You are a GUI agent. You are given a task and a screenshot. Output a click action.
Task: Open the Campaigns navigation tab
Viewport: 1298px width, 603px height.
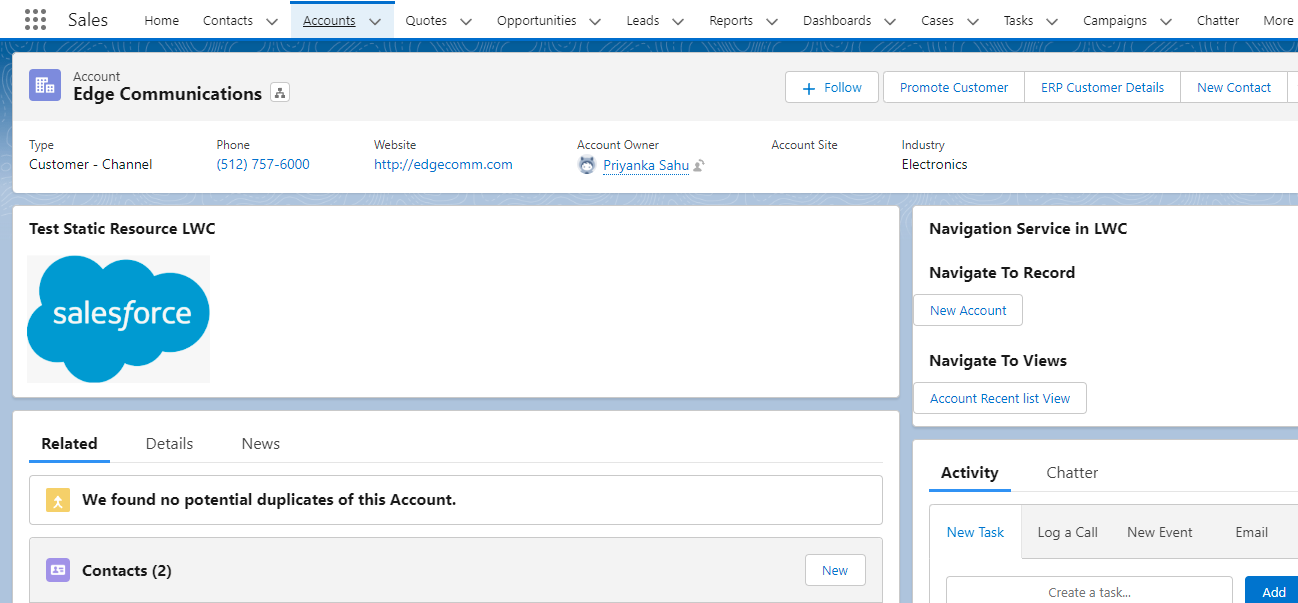(x=1115, y=20)
